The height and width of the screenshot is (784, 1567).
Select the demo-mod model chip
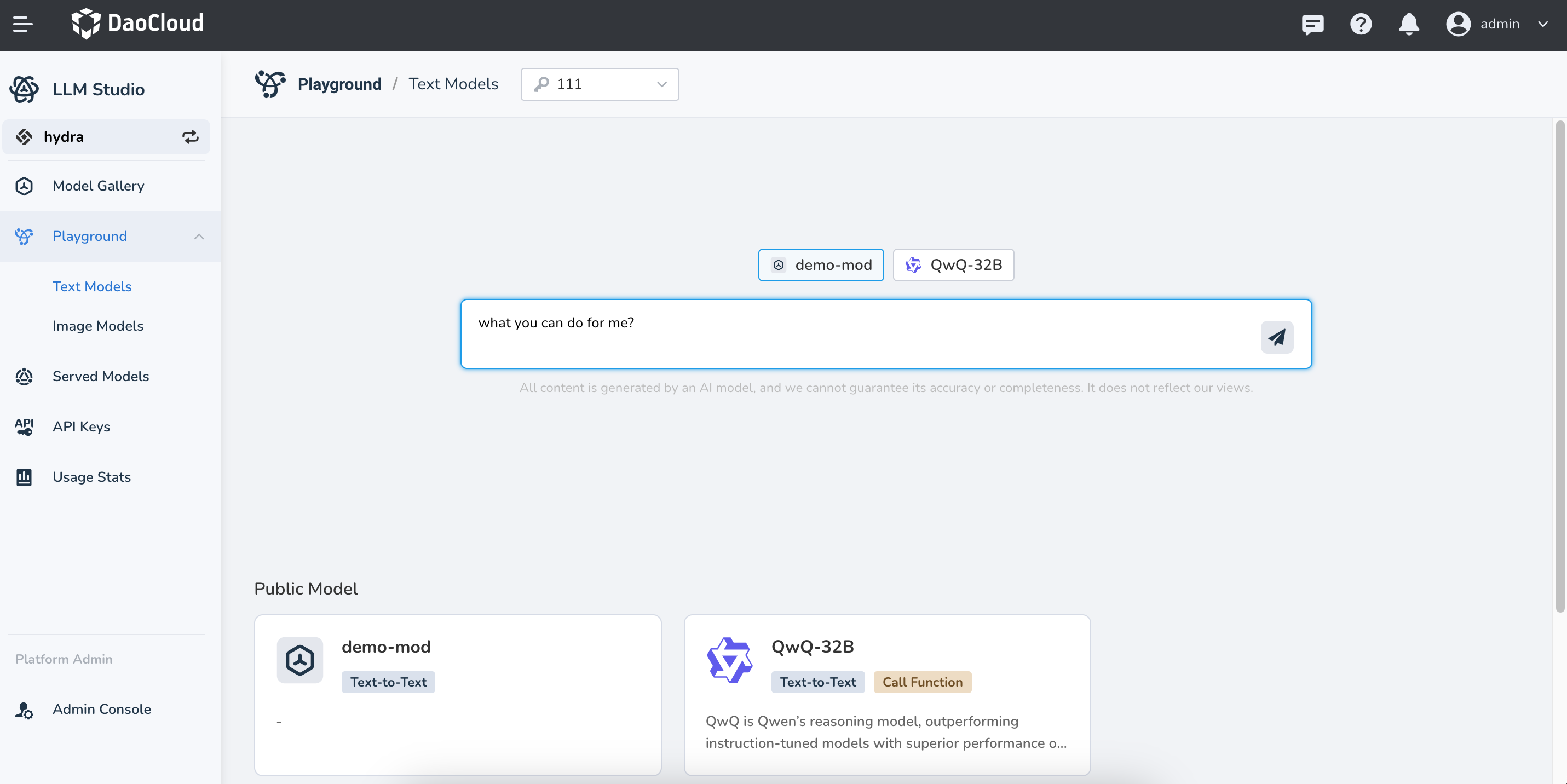tap(821, 264)
